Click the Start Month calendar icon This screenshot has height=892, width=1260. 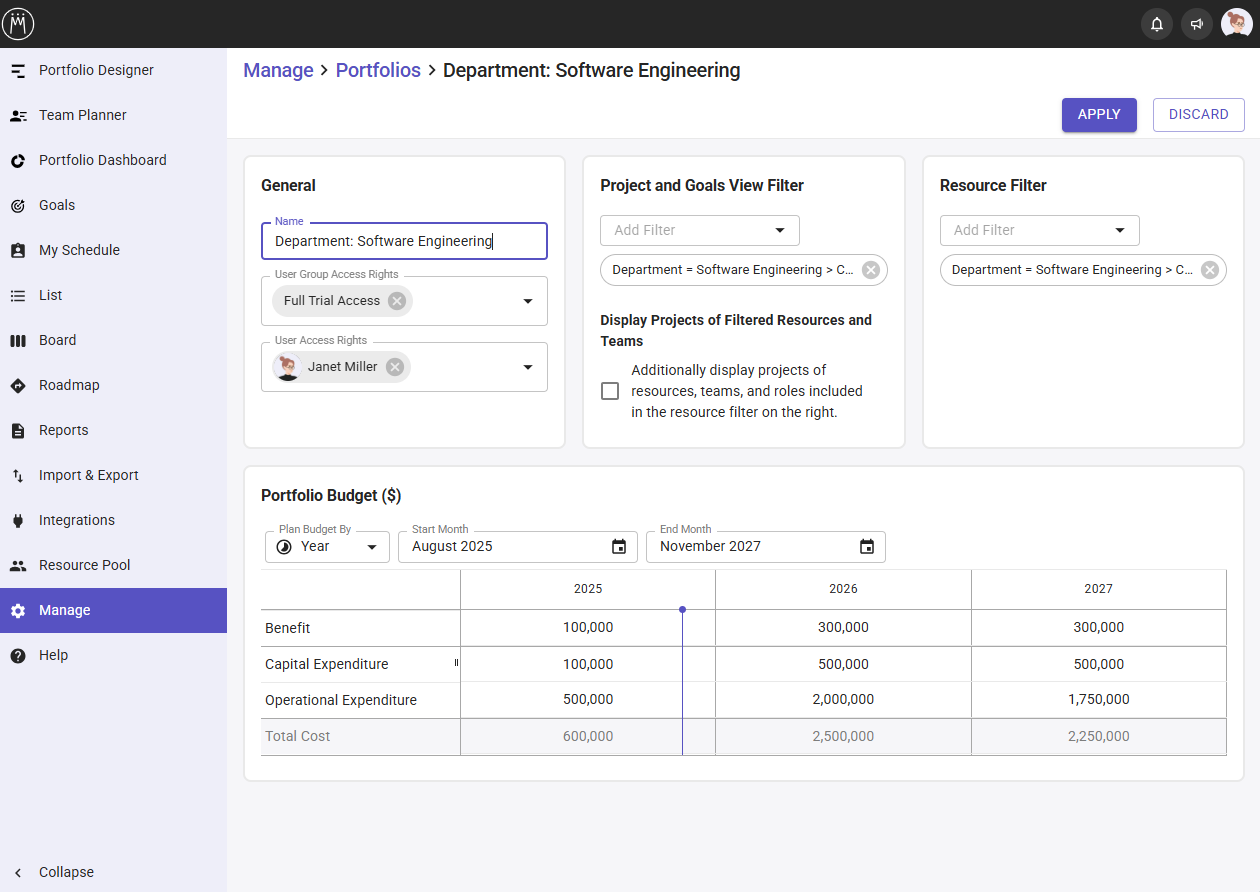click(619, 547)
